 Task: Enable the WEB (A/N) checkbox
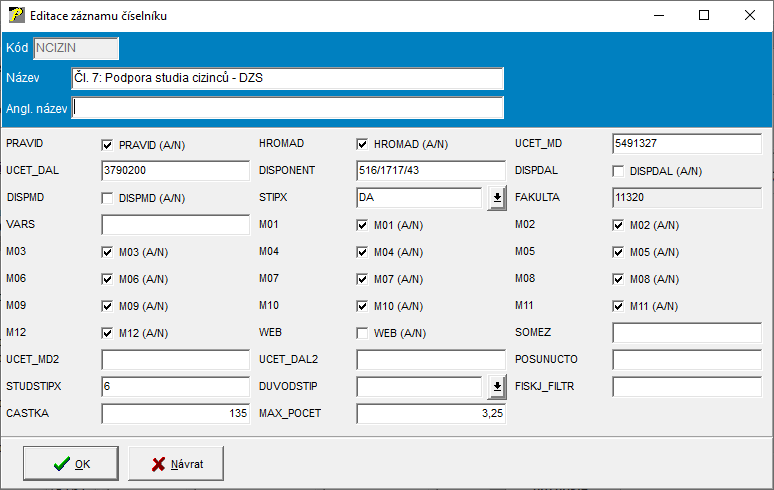pyautogui.click(x=363, y=333)
